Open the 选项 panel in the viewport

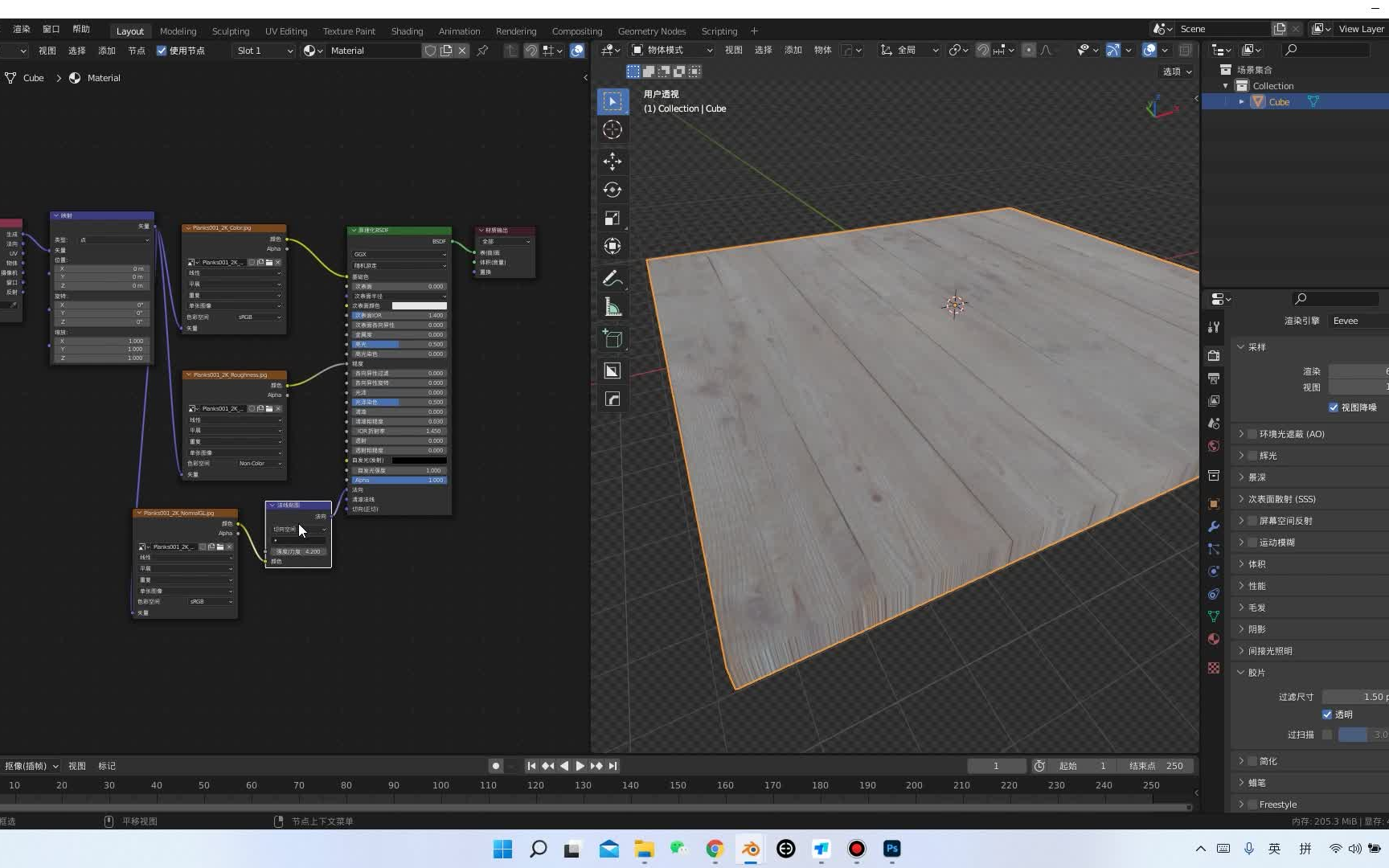point(1175,71)
